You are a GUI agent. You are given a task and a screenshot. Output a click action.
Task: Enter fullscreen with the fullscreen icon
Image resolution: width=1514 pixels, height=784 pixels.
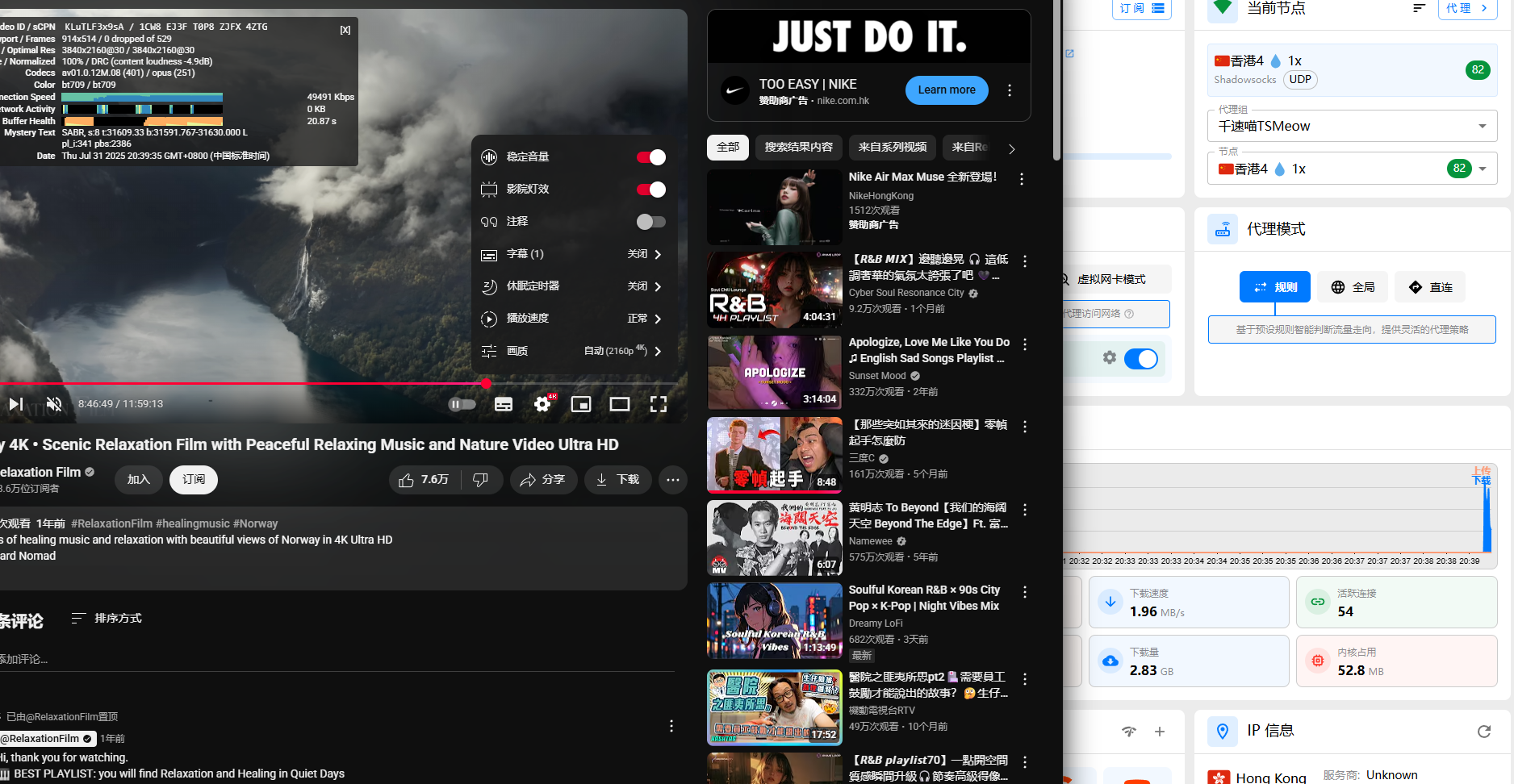[x=659, y=404]
